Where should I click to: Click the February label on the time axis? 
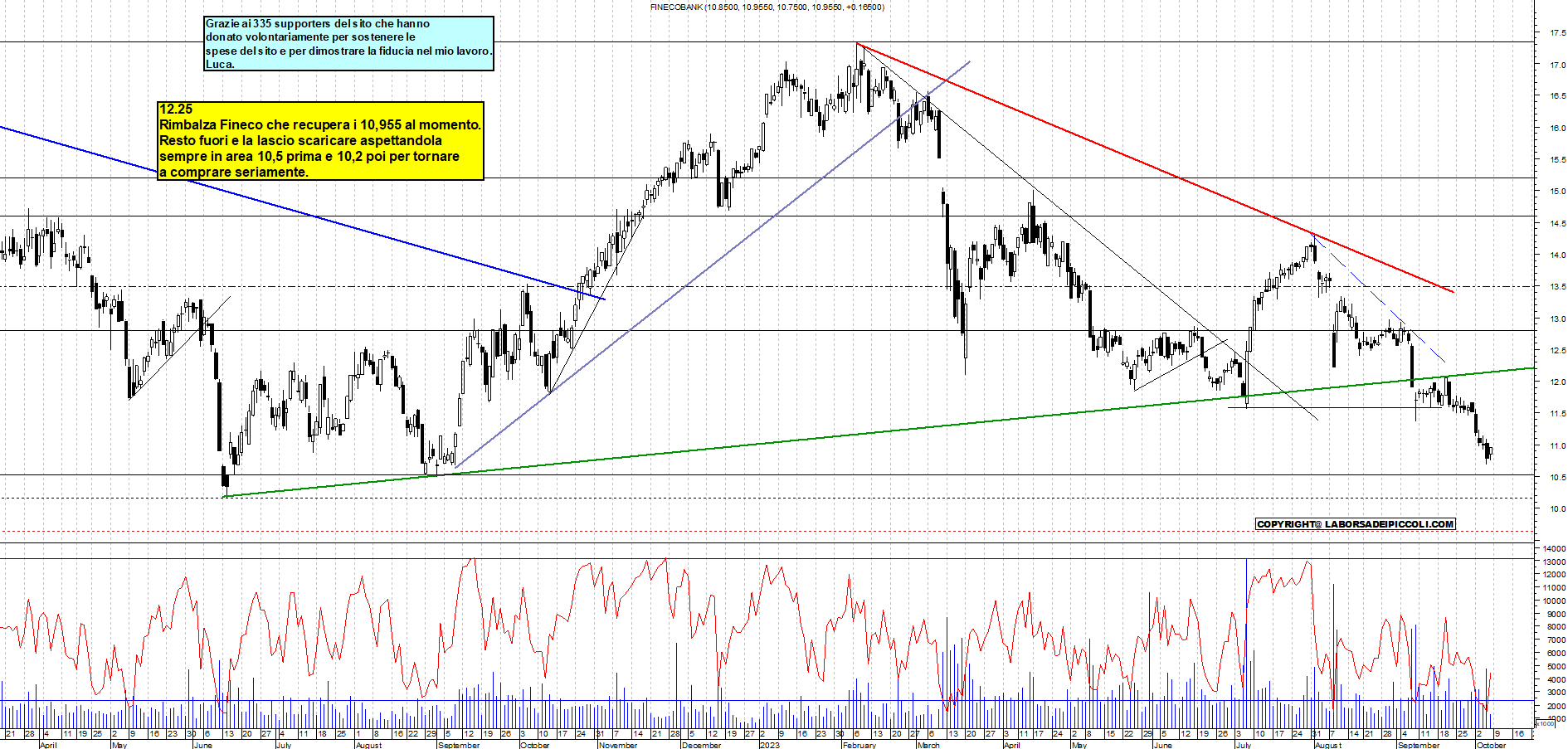859,745
